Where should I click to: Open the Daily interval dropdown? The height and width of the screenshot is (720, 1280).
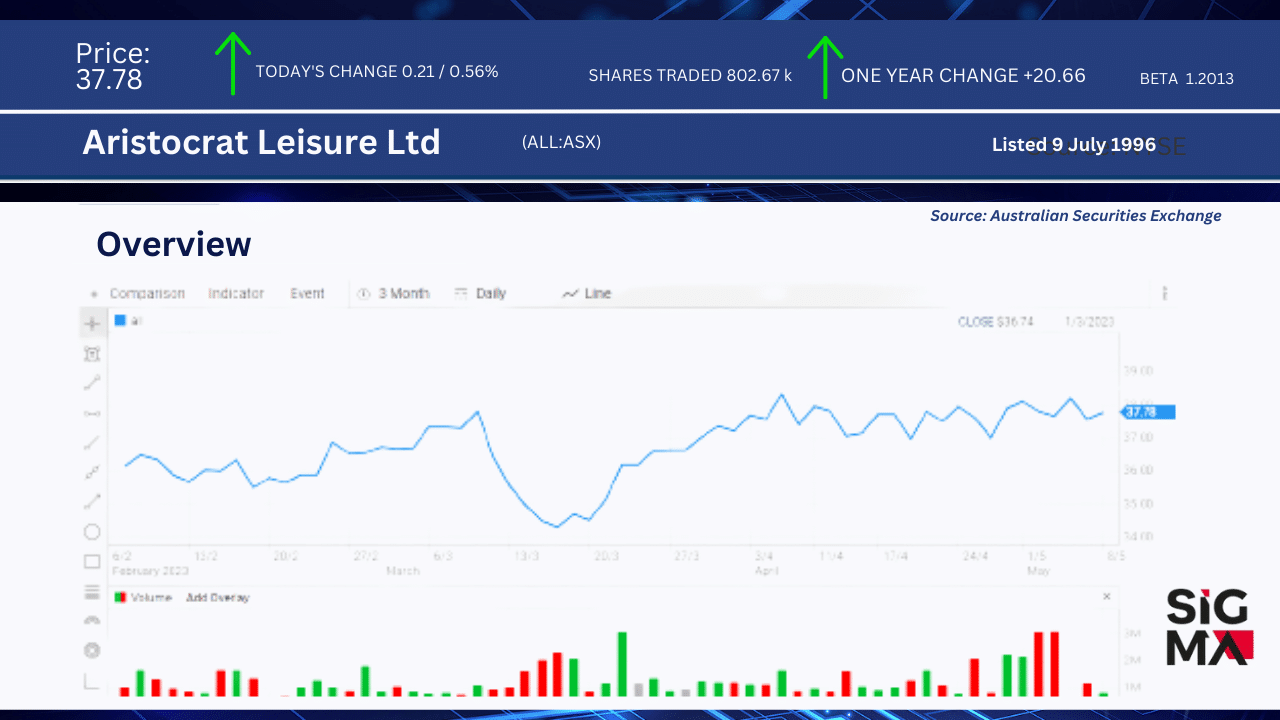click(480, 293)
